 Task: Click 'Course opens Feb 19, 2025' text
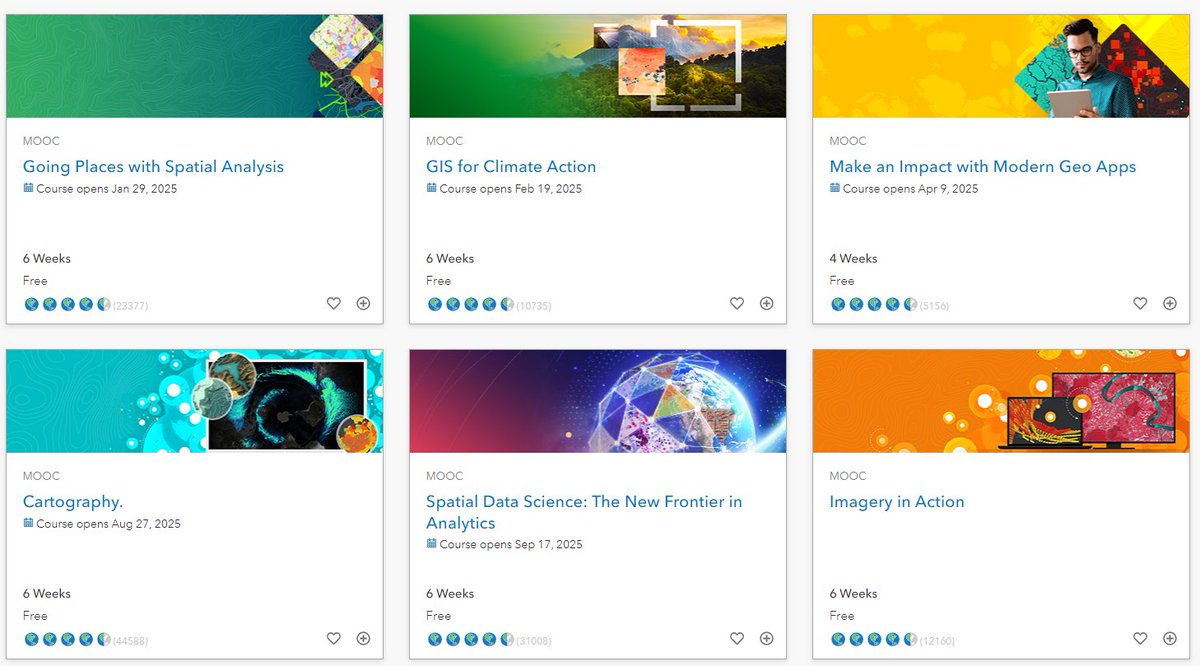click(511, 189)
